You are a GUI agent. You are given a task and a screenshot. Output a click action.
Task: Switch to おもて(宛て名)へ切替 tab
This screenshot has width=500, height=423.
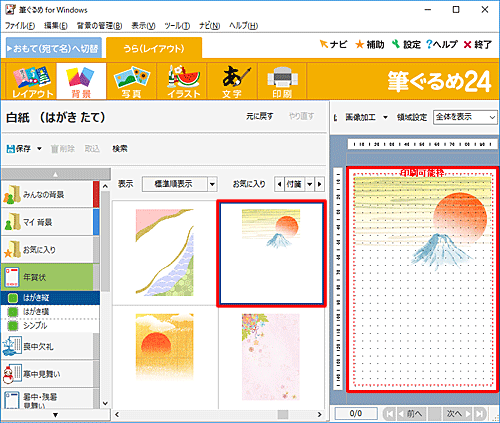pyautogui.click(x=53, y=49)
